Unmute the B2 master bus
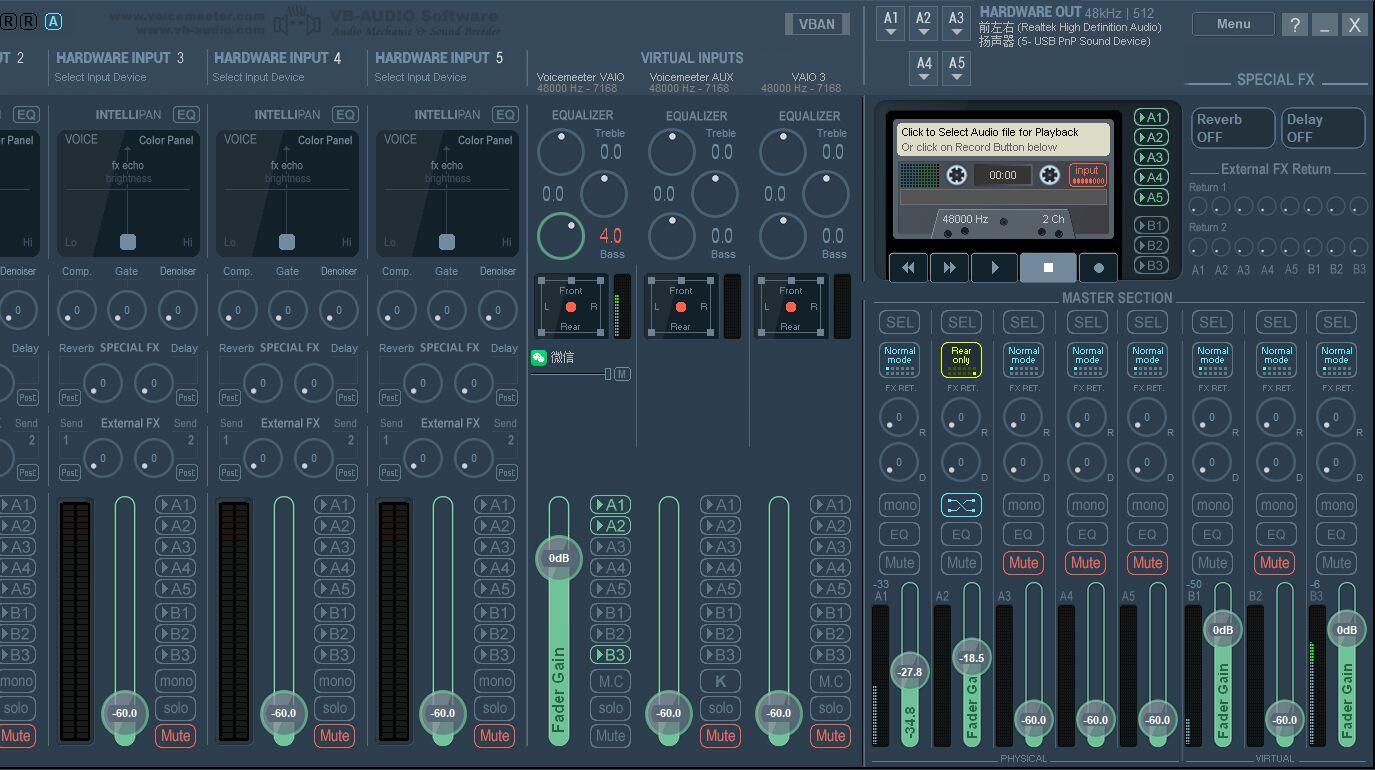 (x=1275, y=563)
